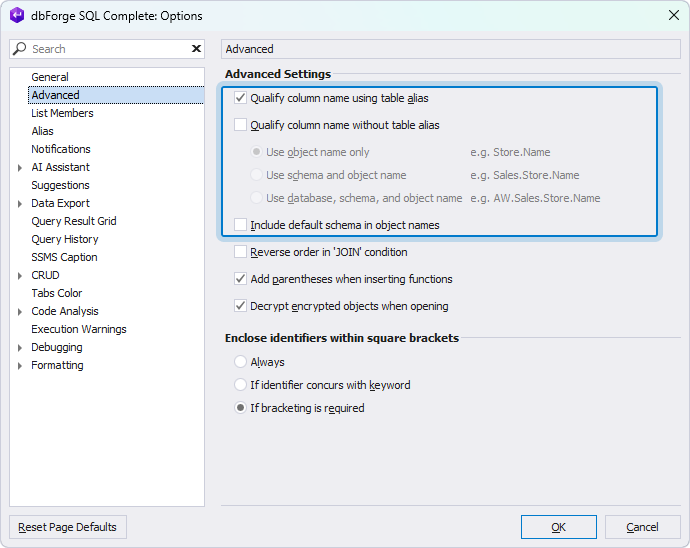Dismiss the dialog with Cancel
The width and height of the screenshot is (690, 548).
642,527
